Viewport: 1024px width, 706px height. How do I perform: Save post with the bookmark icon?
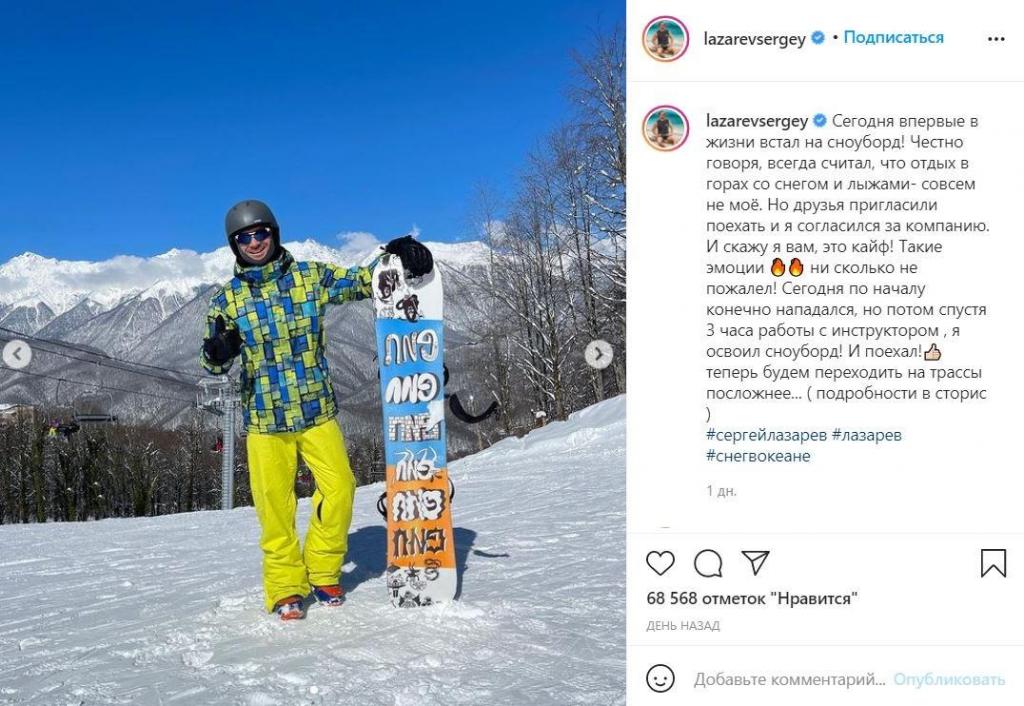[993, 563]
